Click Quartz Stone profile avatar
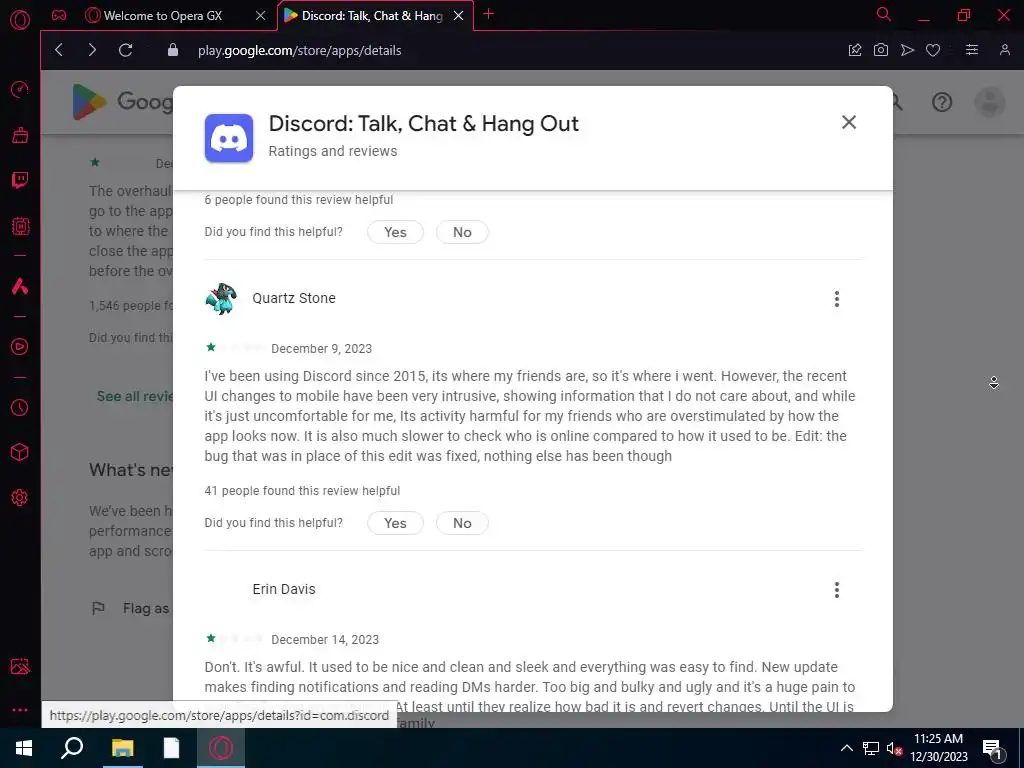Viewport: 1024px width, 768px height. click(x=221, y=298)
